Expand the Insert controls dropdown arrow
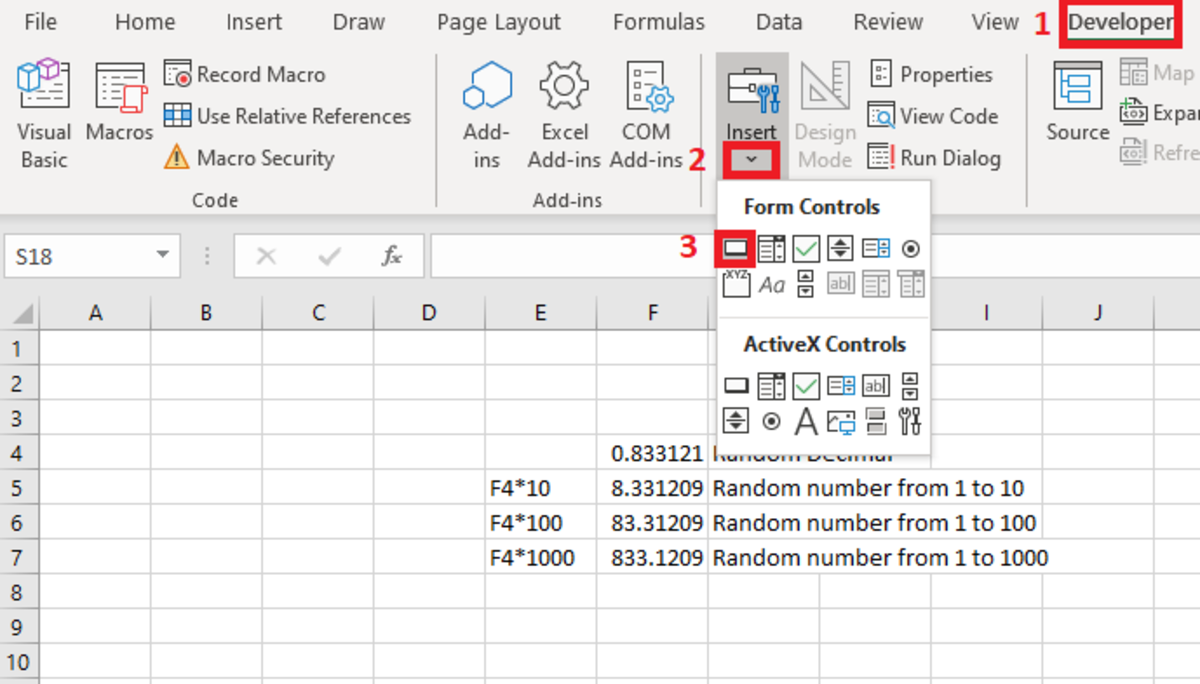Screen dimensions: 1200x684 tap(751, 160)
